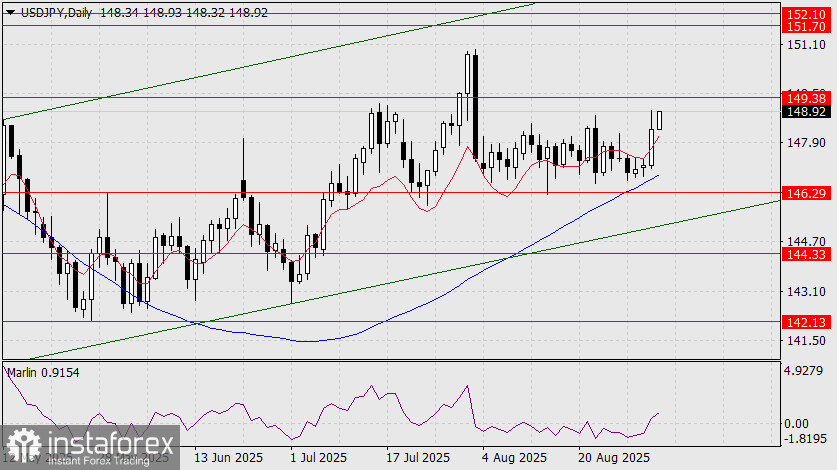The width and height of the screenshot is (837, 470).
Task: Click the dropdown triangle before USDJPY,Daily
Action: [11, 13]
